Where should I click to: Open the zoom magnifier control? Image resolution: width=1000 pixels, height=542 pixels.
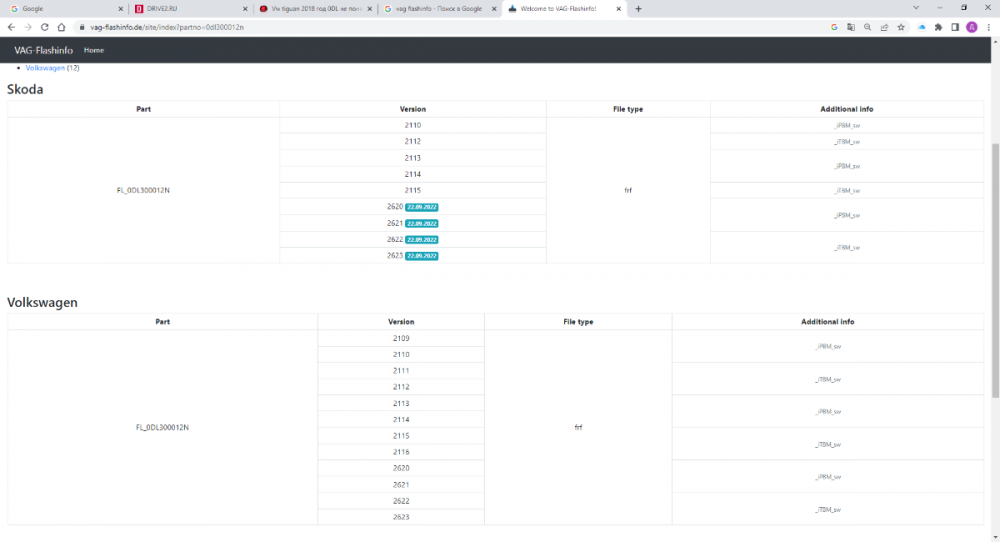867,27
